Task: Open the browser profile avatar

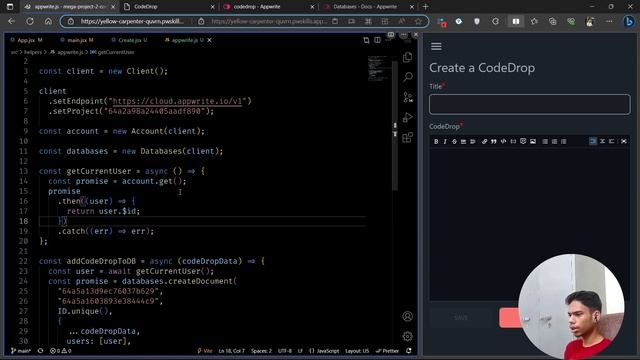Action: (590, 21)
